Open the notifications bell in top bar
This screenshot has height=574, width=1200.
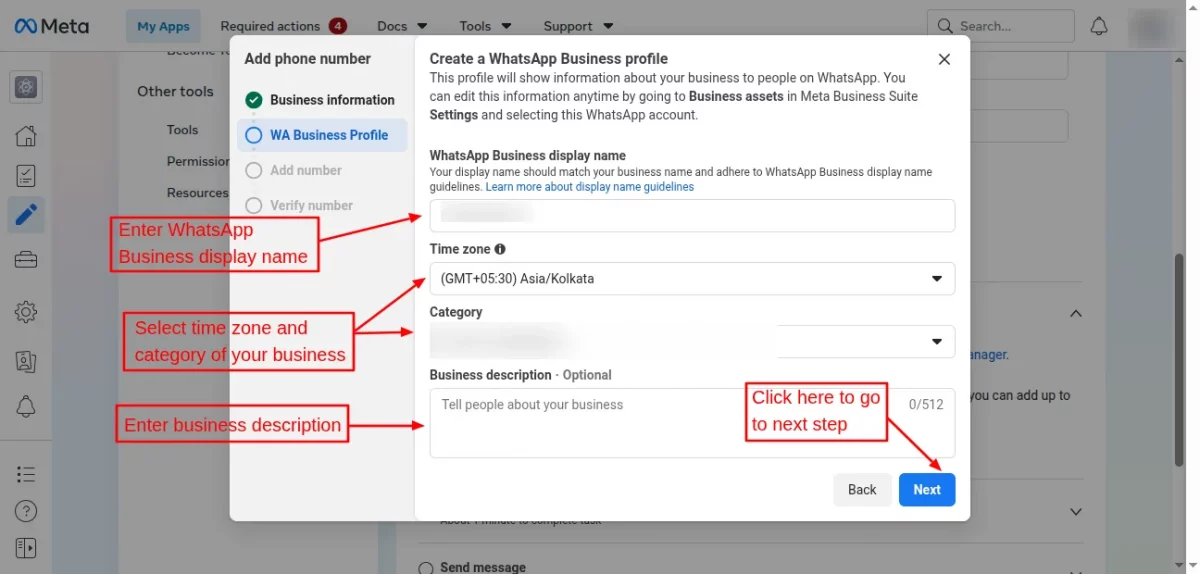coord(1099,26)
